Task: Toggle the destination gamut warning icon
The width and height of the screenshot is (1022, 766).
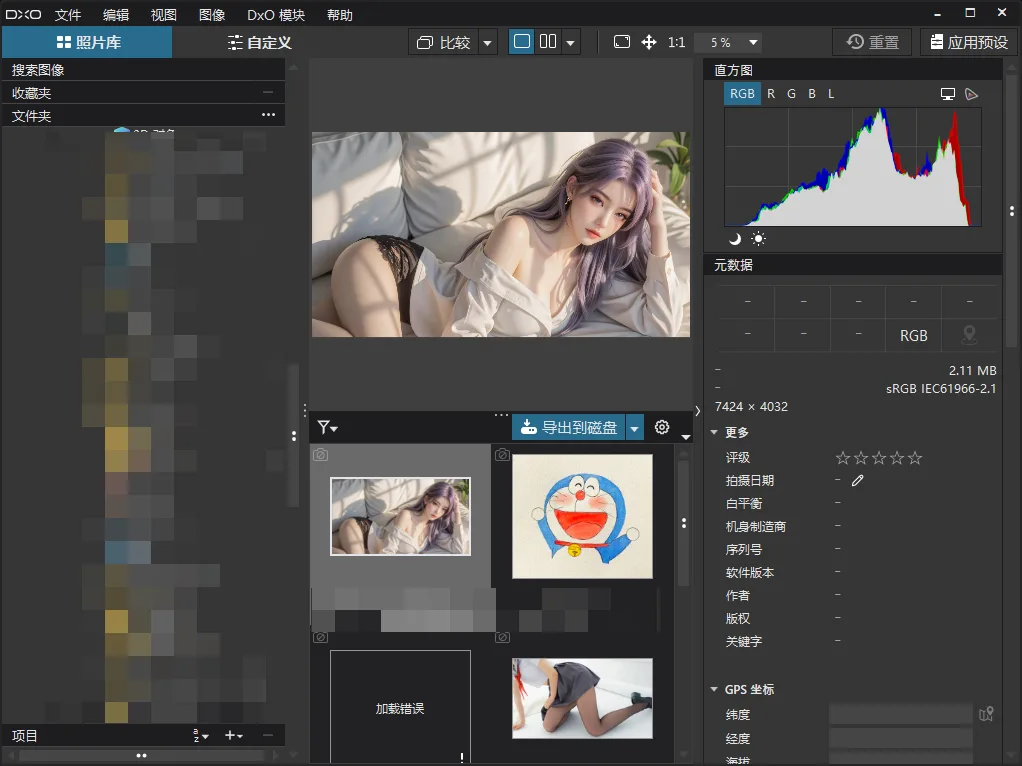Action: pos(971,95)
